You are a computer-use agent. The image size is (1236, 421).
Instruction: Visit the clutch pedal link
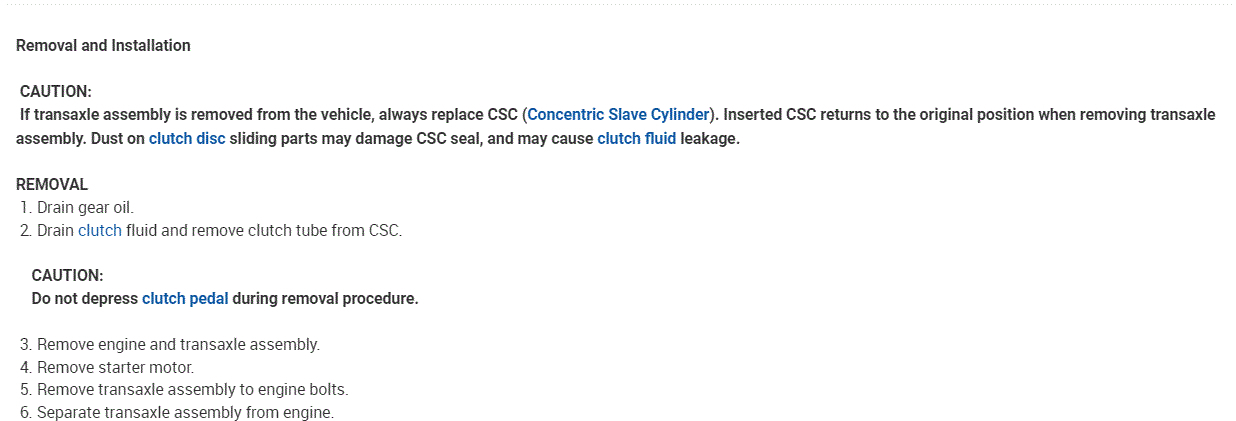[x=185, y=298]
